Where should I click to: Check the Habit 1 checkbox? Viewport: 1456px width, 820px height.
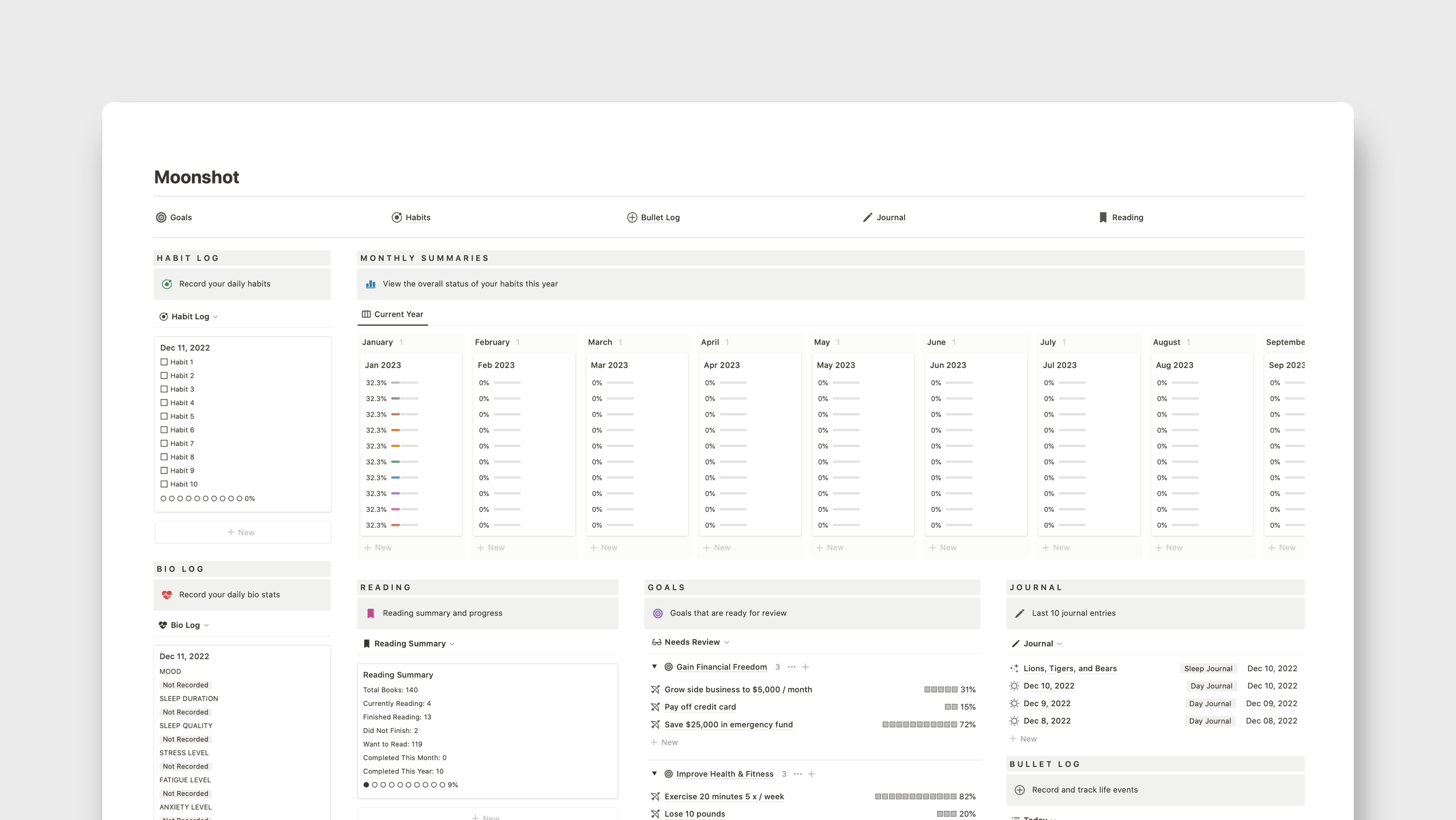(164, 362)
